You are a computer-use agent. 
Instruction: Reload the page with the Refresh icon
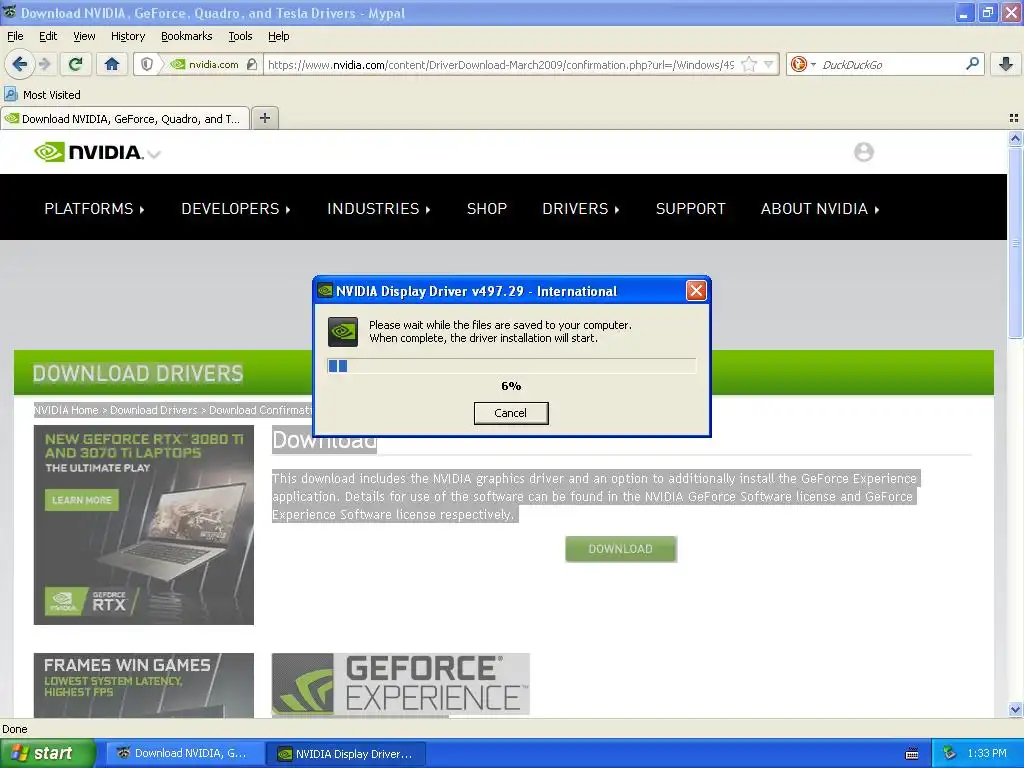coord(76,64)
